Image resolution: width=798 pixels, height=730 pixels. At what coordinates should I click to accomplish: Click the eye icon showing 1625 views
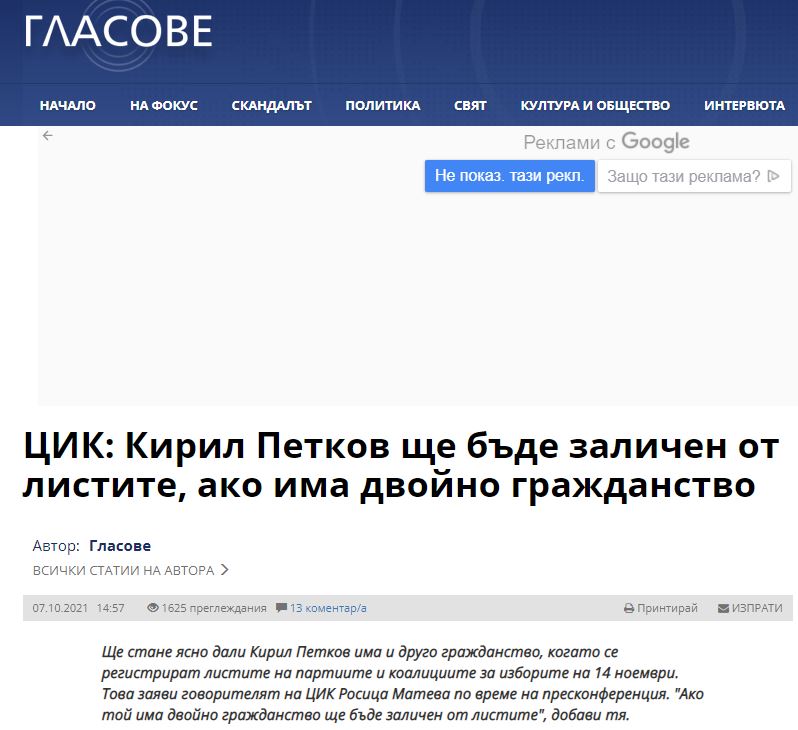point(153,607)
